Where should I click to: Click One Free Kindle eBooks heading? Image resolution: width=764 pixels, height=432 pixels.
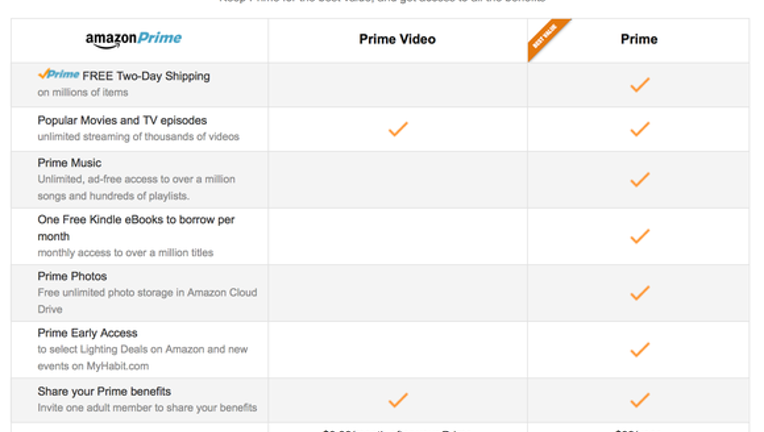coord(136,228)
